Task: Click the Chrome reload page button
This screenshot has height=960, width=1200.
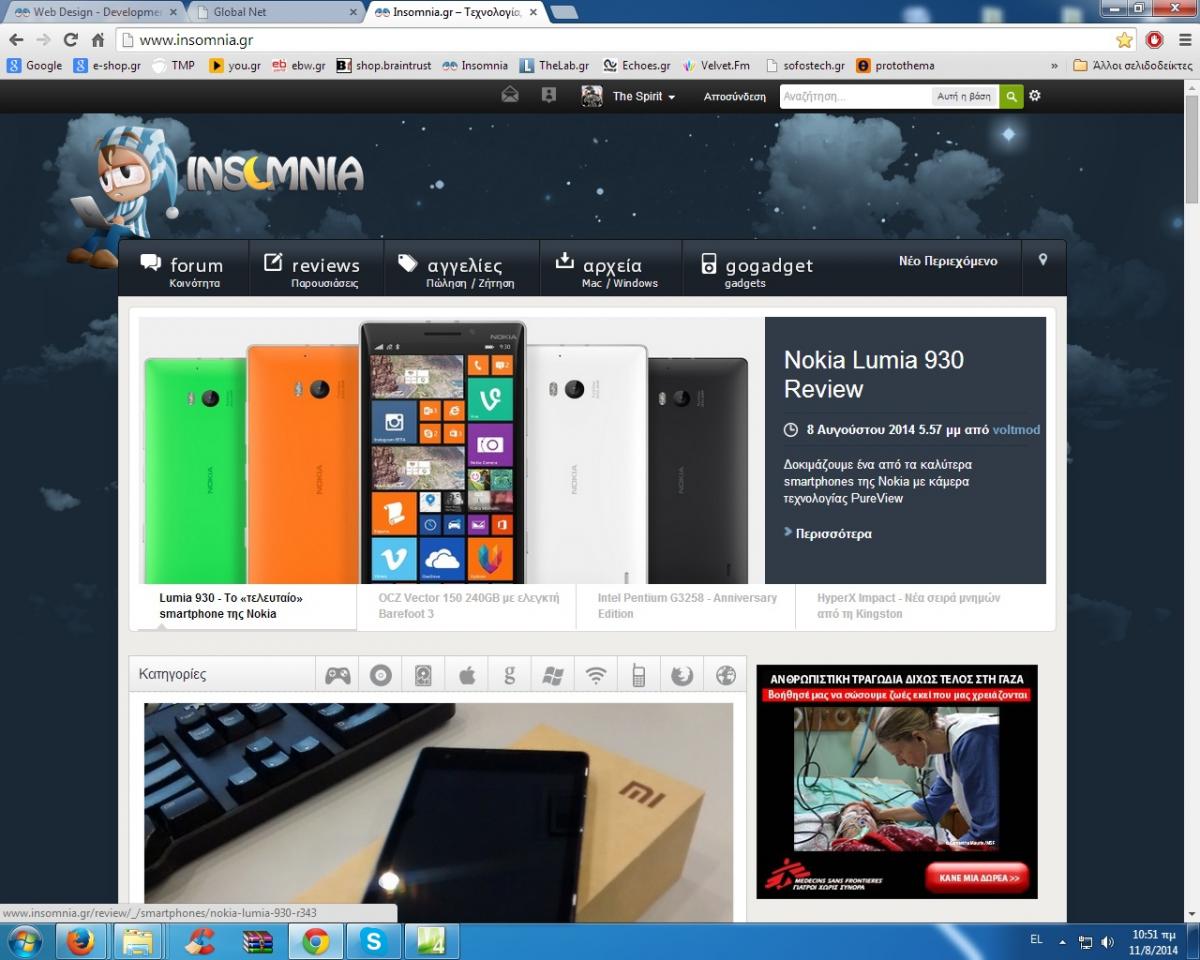Action: point(70,40)
